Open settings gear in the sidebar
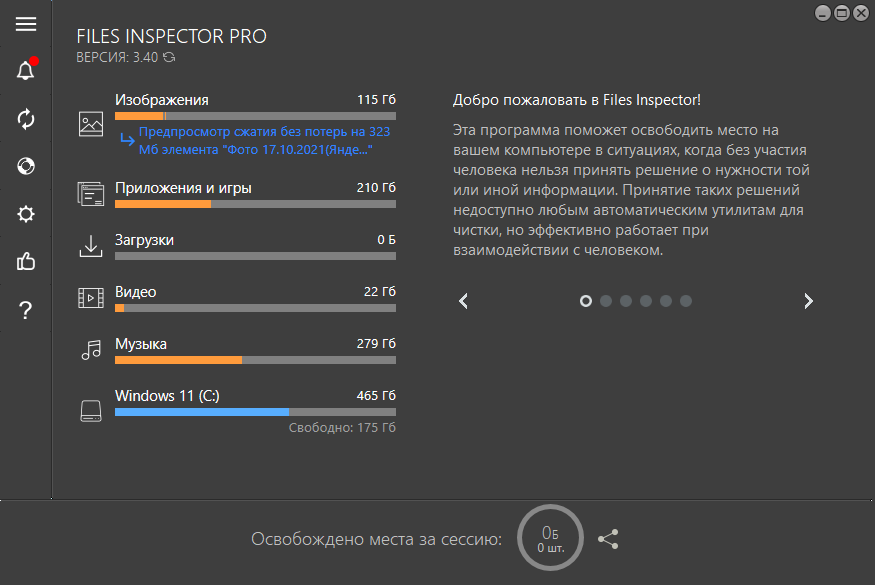The image size is (875, 585). click(x=26, y=214)
